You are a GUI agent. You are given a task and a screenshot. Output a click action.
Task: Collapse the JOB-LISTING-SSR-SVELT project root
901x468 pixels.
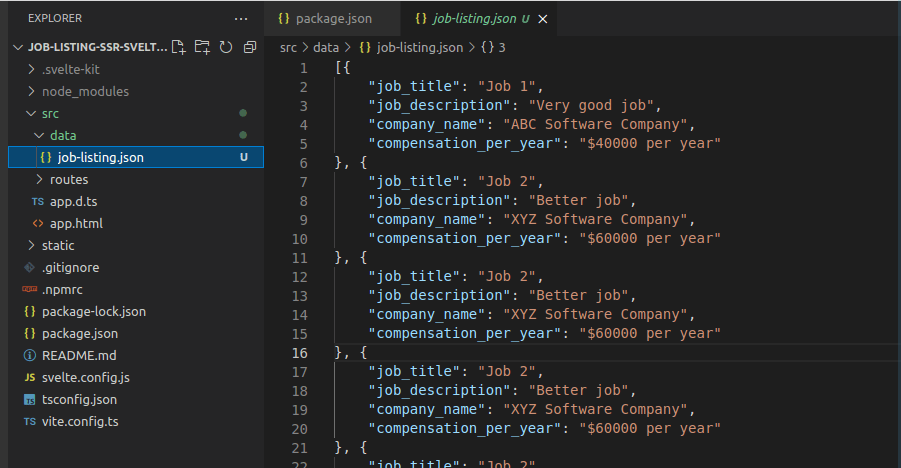click(18, 47)
